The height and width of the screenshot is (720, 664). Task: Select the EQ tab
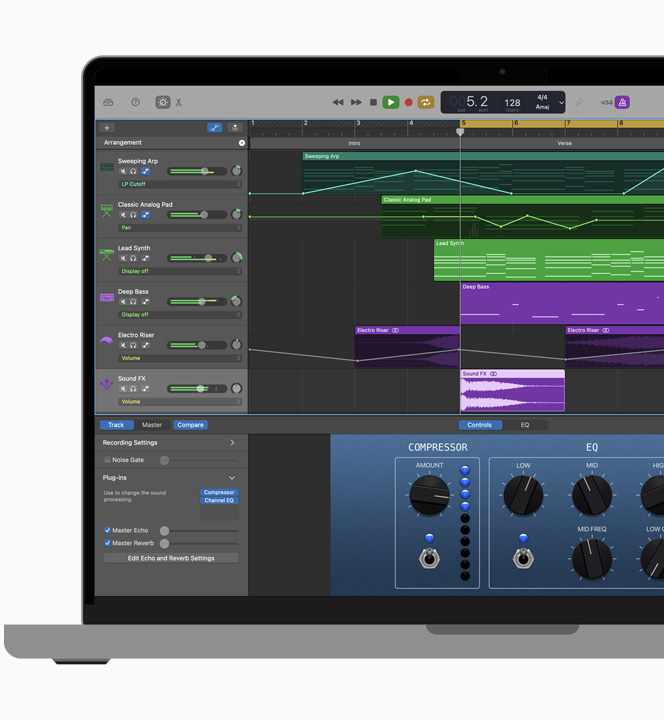[525, 425]
